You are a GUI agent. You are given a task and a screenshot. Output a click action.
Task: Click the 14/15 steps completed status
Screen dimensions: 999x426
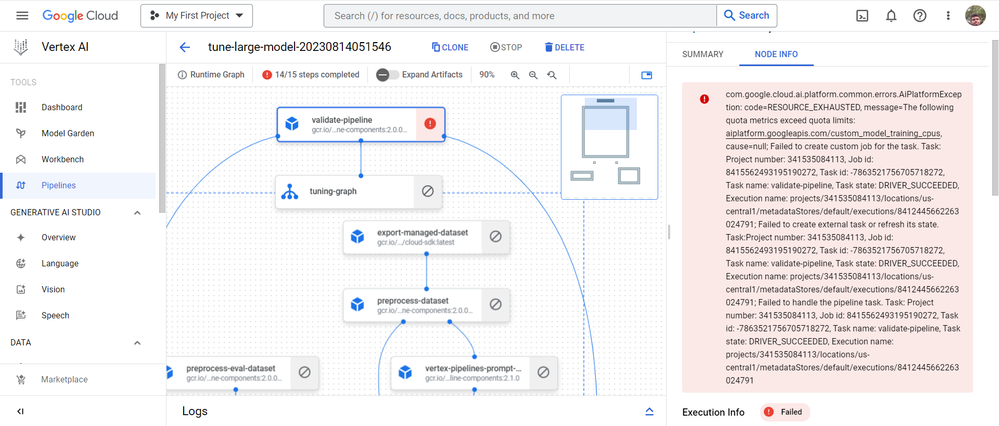[x=311, y=75]
